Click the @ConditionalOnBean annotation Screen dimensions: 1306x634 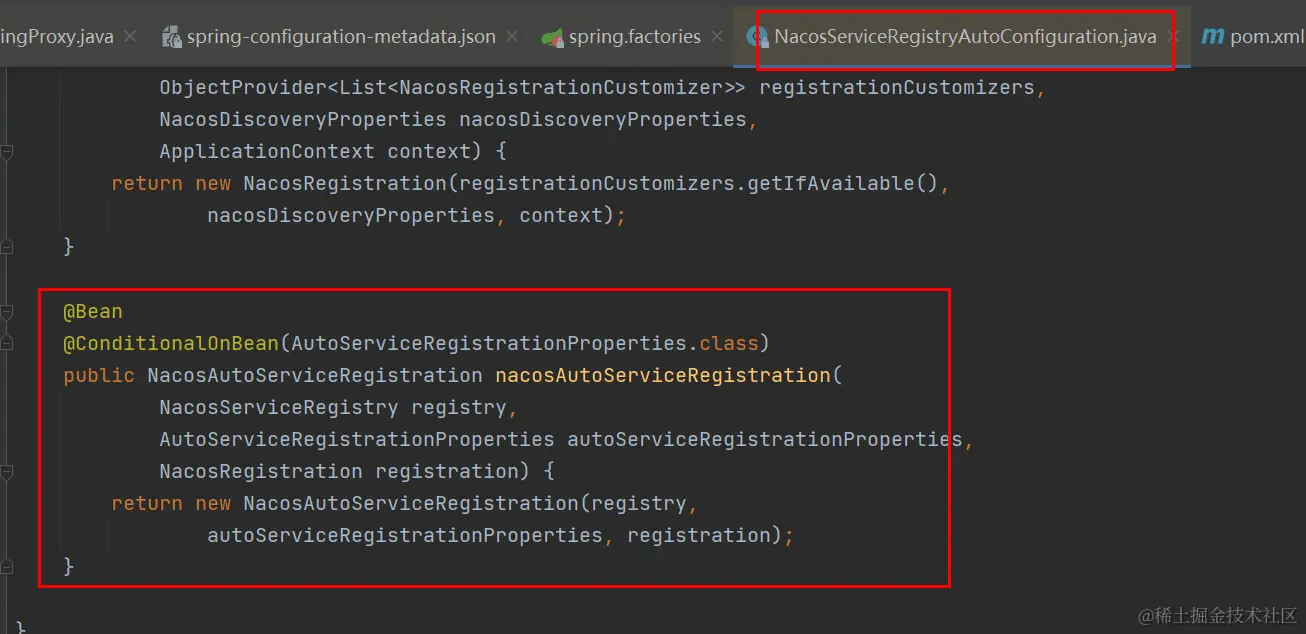pos(171,344)
